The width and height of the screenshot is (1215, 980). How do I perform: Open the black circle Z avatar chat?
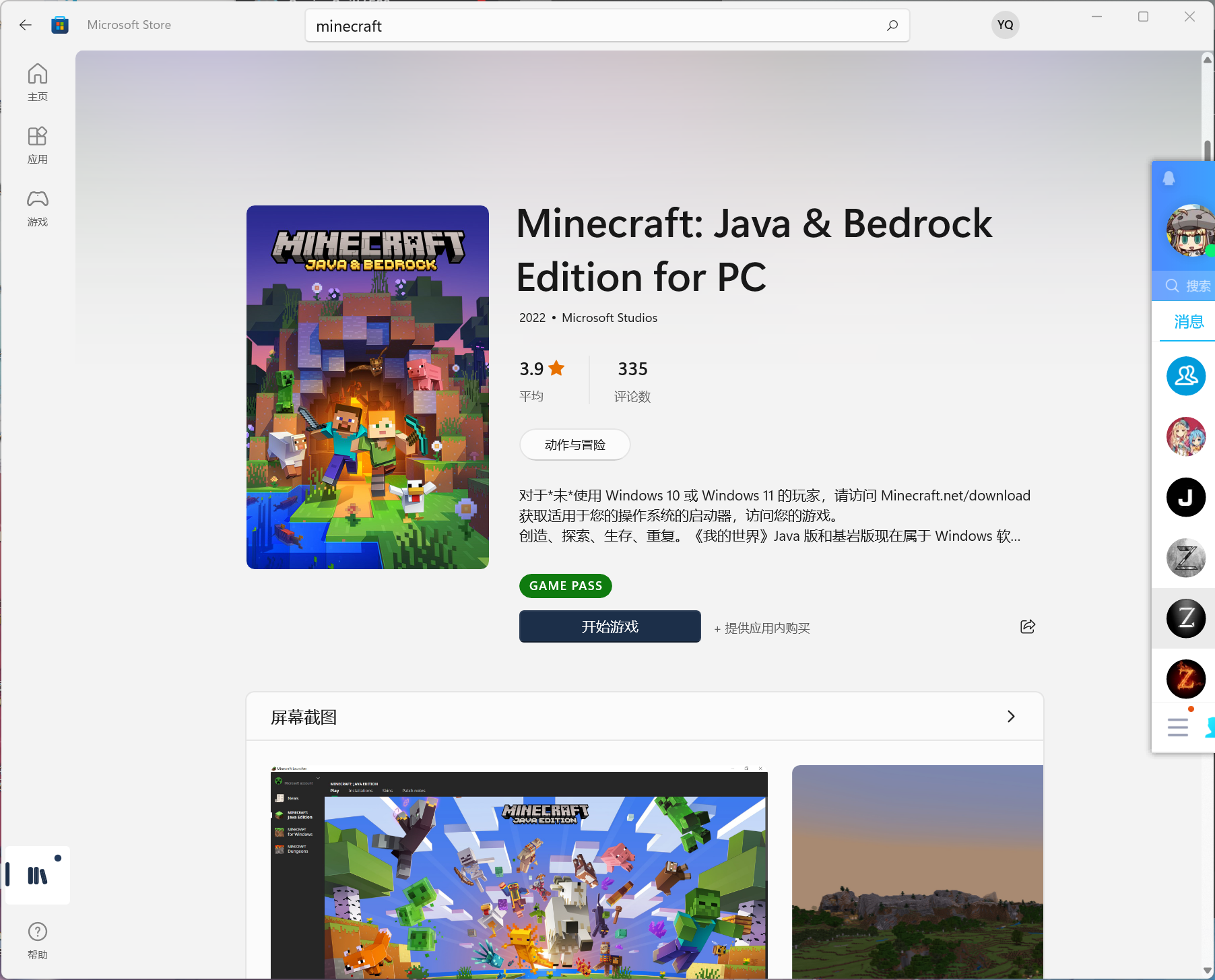pyautogui.click(x=1185, y=618)
